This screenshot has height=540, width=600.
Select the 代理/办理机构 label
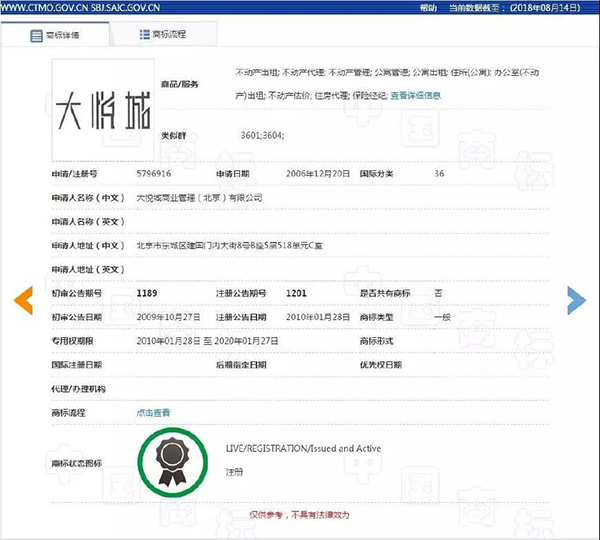[78, 389]
